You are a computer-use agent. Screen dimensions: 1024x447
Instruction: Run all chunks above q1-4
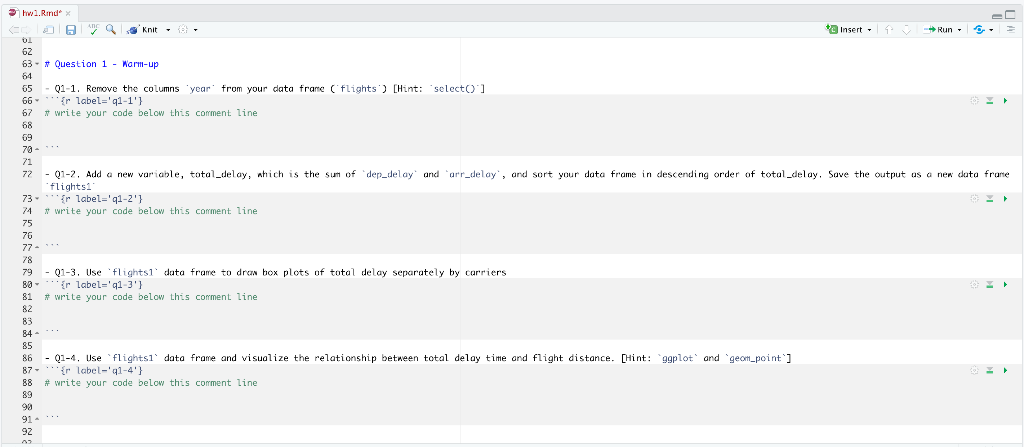point(989,371)
